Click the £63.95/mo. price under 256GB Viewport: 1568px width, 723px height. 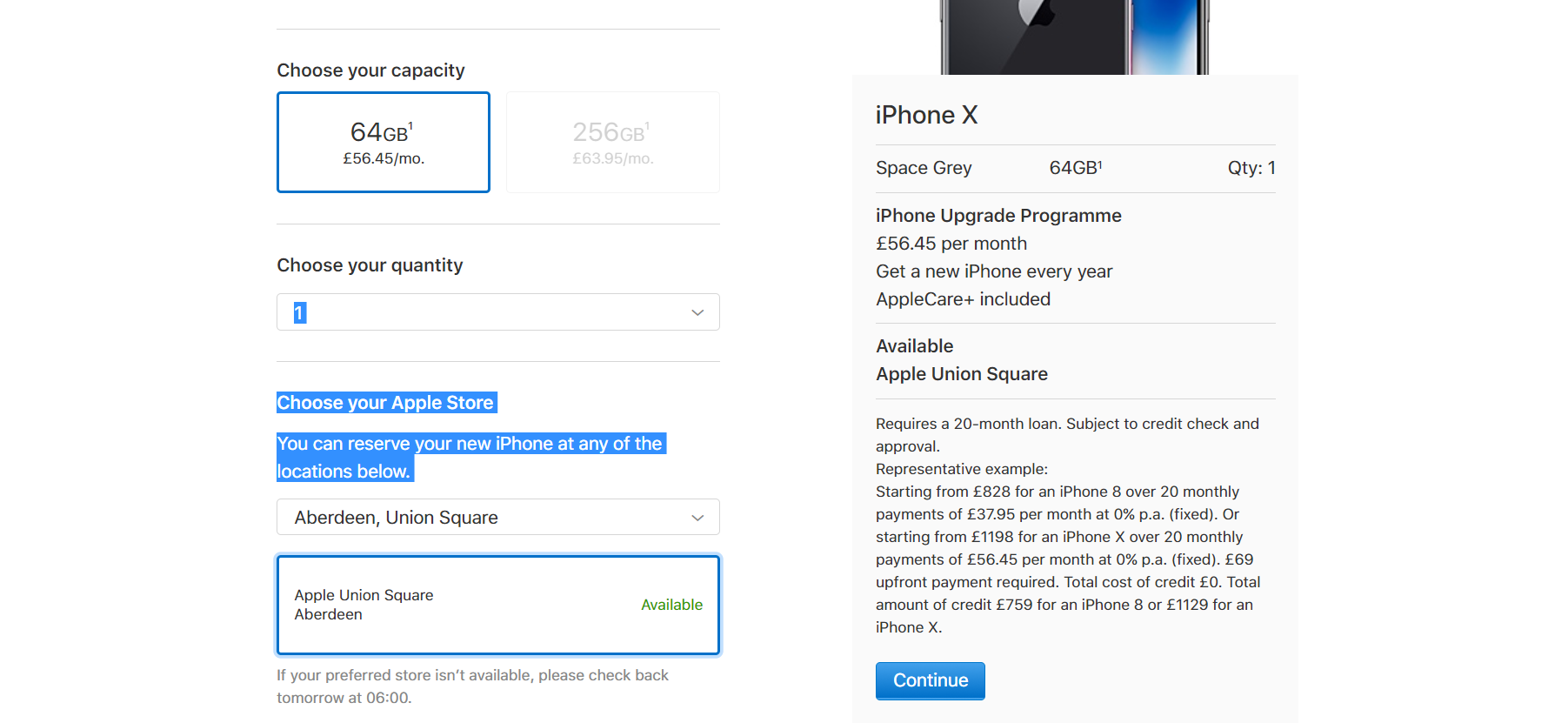point(613,158)
